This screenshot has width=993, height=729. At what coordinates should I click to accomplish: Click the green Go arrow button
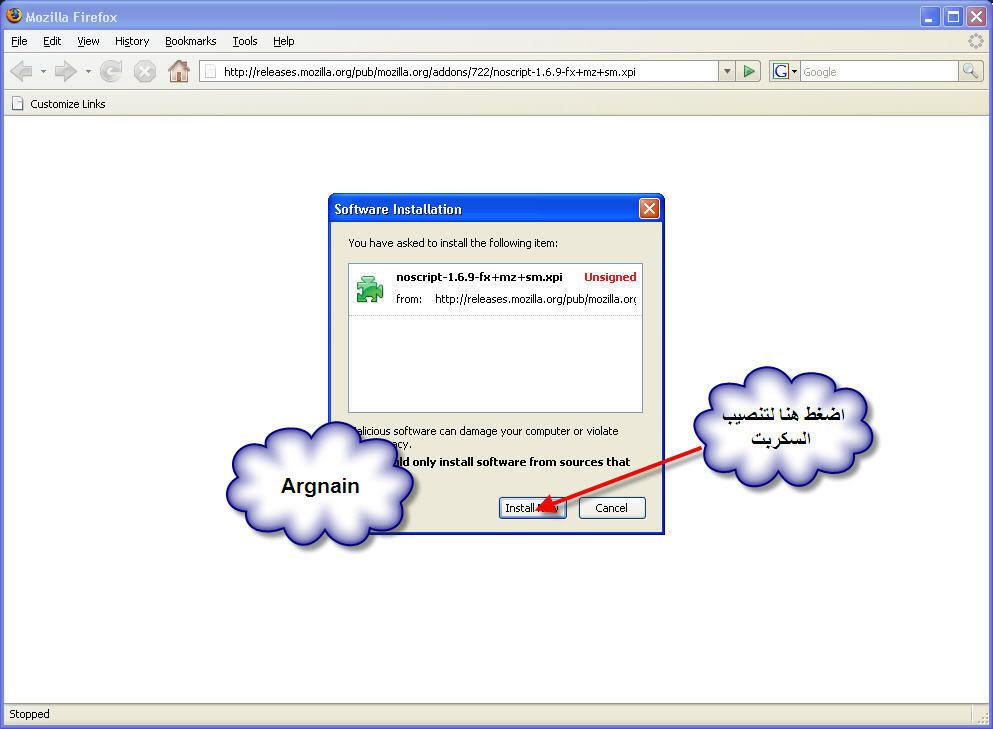(x=749, y=71)
